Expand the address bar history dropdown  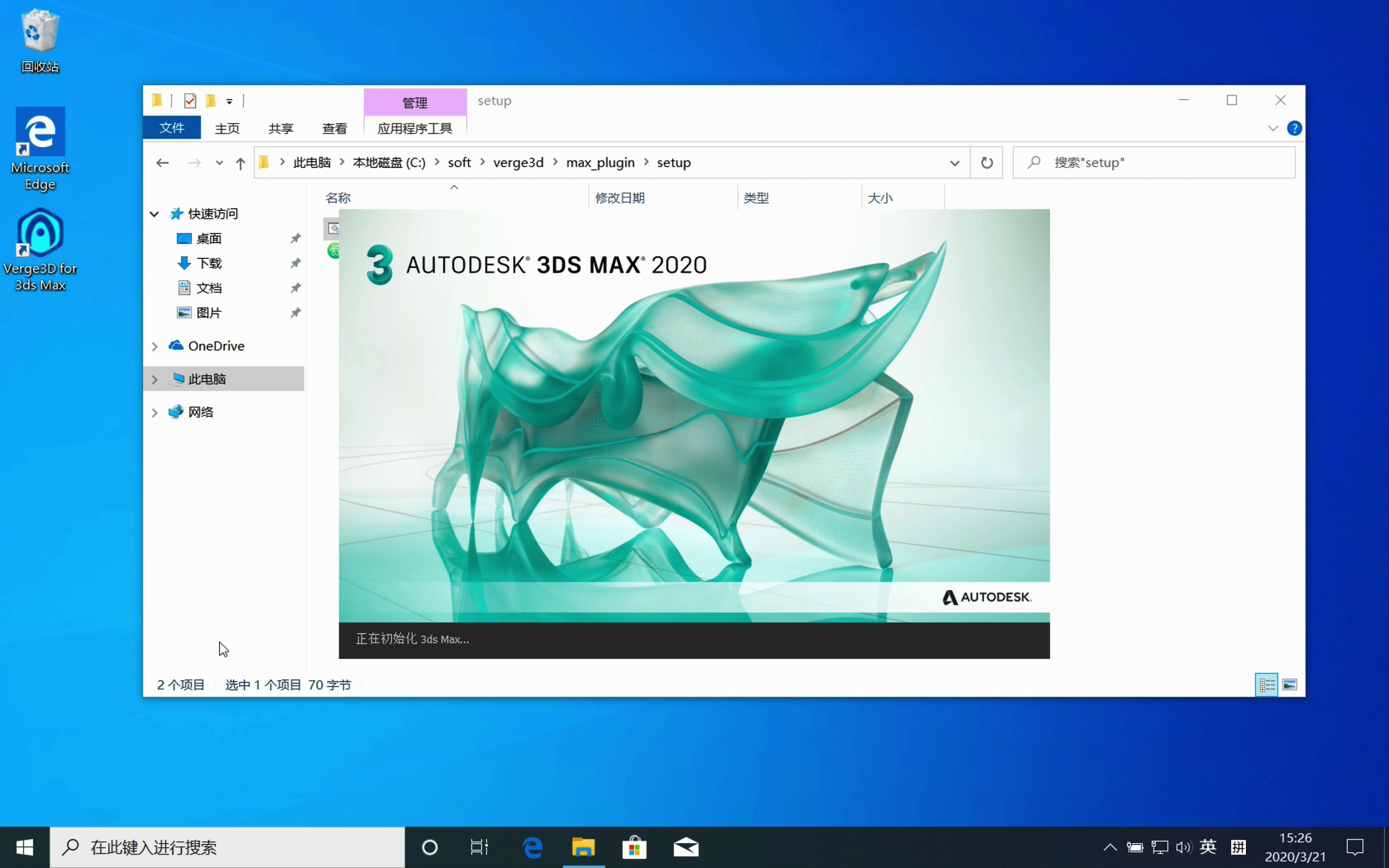click(x=955, y=163)
